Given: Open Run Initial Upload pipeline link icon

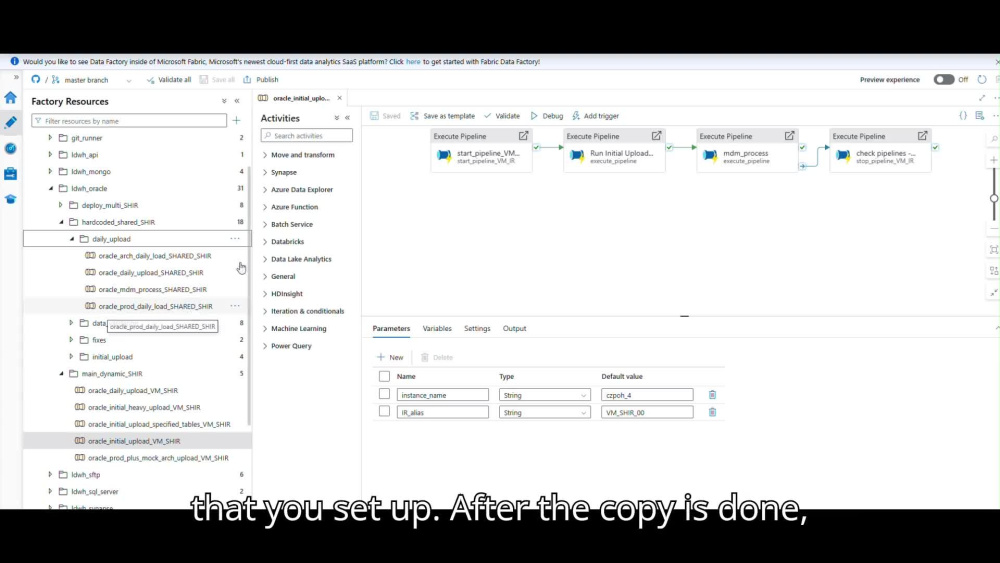Looking at the screenshot, I should [656, 136].
